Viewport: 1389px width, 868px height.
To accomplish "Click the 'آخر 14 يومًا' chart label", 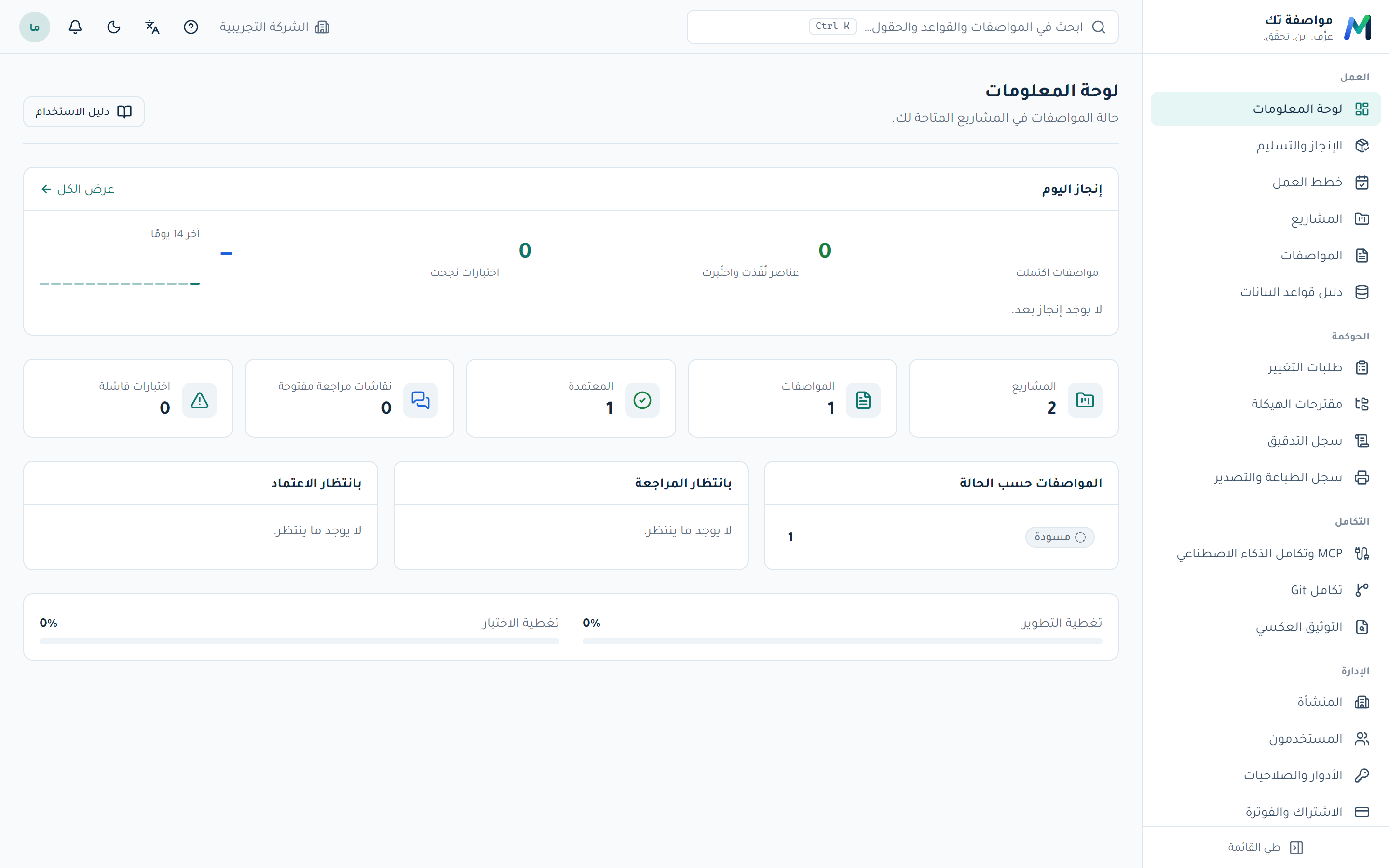I will click(x=175, y=234).
